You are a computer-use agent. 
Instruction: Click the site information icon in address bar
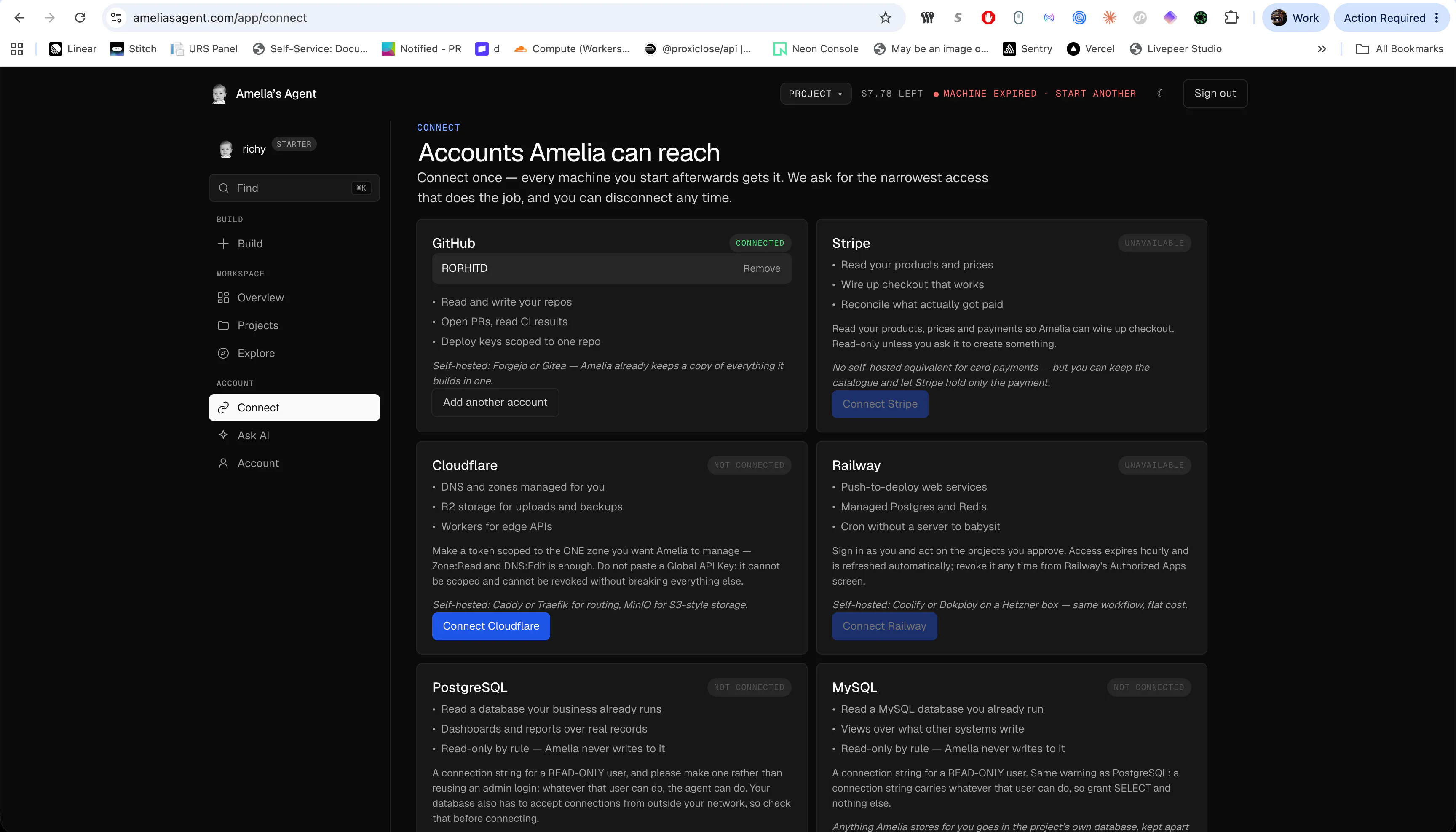[117, 18]
